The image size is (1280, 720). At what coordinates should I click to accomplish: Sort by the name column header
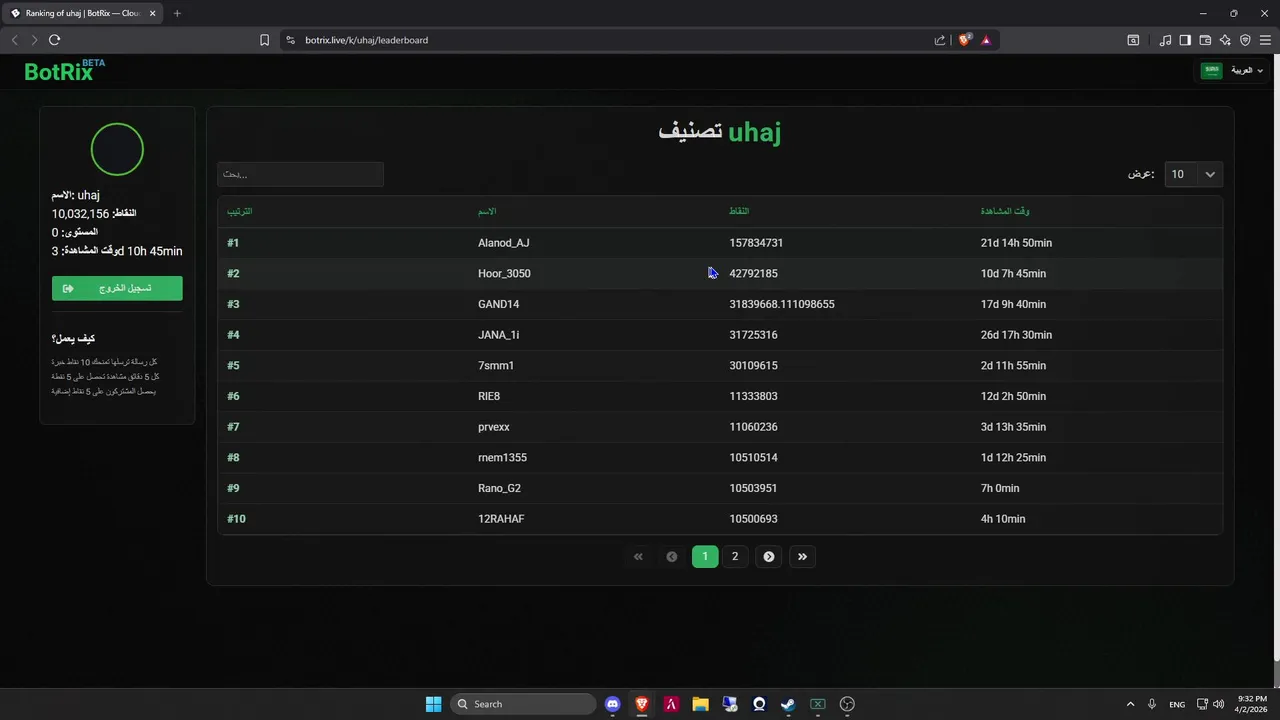pyautogui.click(x=487, y=211)
